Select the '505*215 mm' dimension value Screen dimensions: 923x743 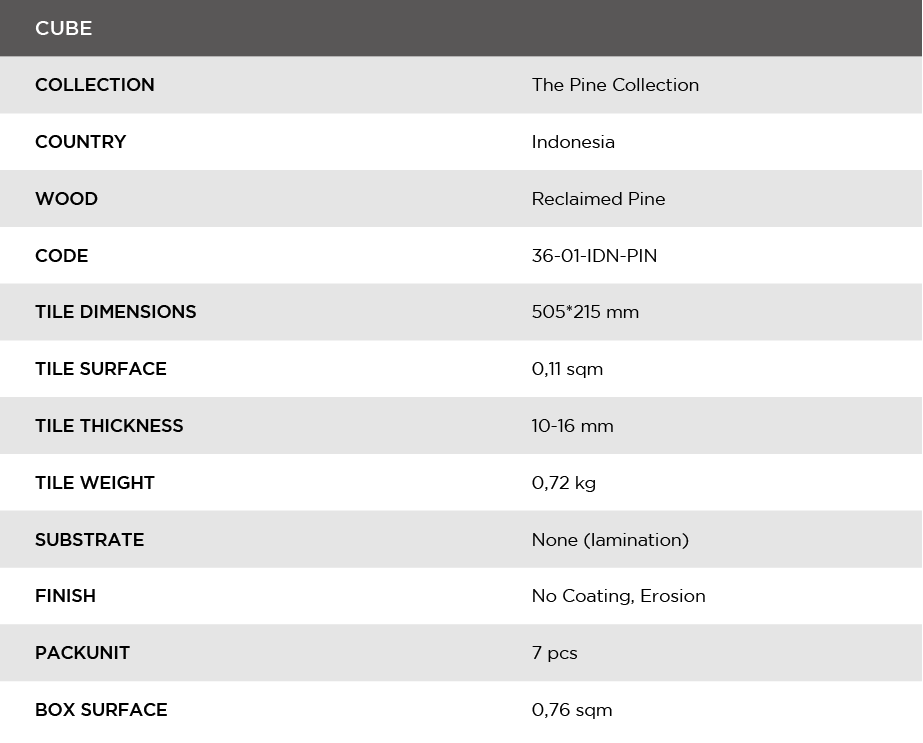click(x=585, y=311)
